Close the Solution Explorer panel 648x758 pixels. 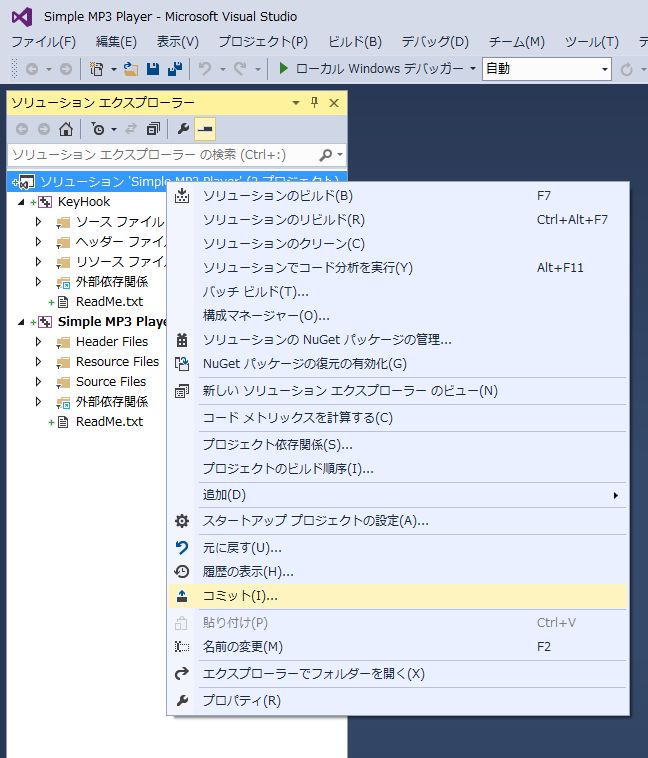tap(334, 102)
